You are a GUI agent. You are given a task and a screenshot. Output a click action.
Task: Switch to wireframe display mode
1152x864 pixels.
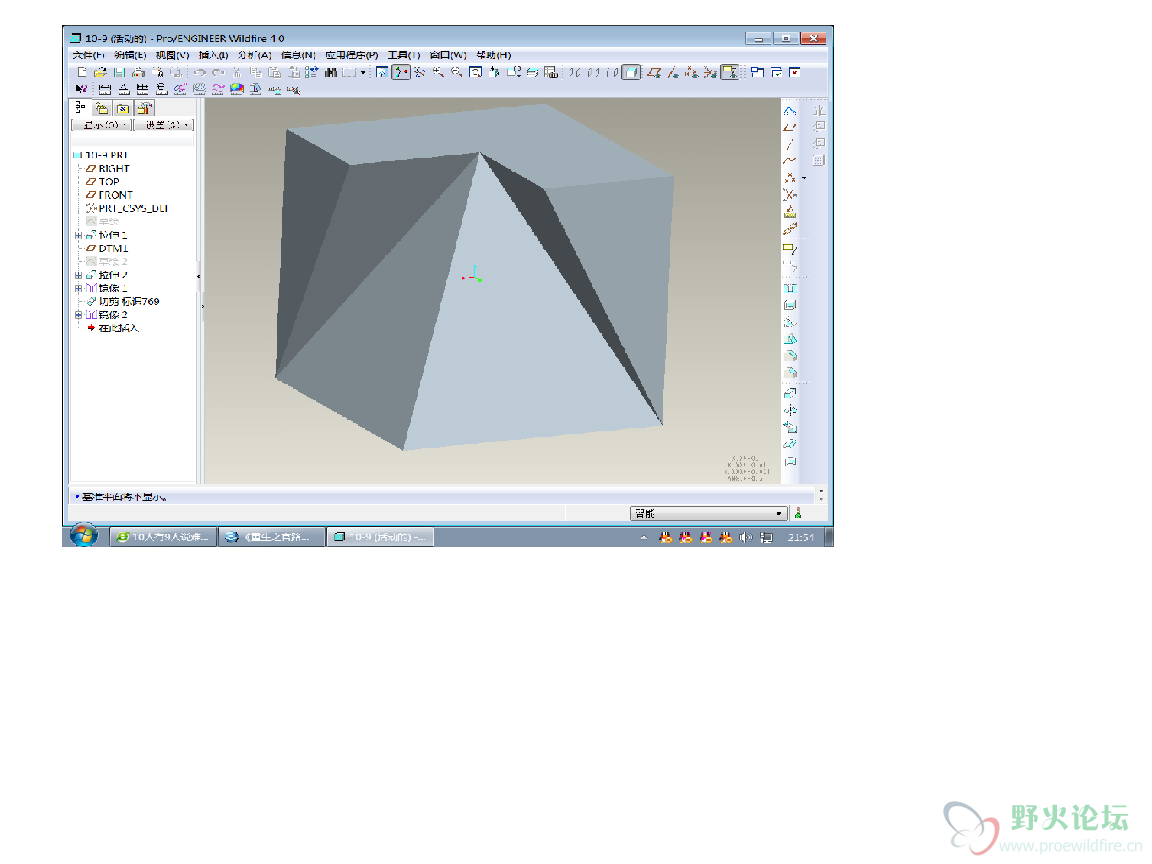tap(575, 72)
